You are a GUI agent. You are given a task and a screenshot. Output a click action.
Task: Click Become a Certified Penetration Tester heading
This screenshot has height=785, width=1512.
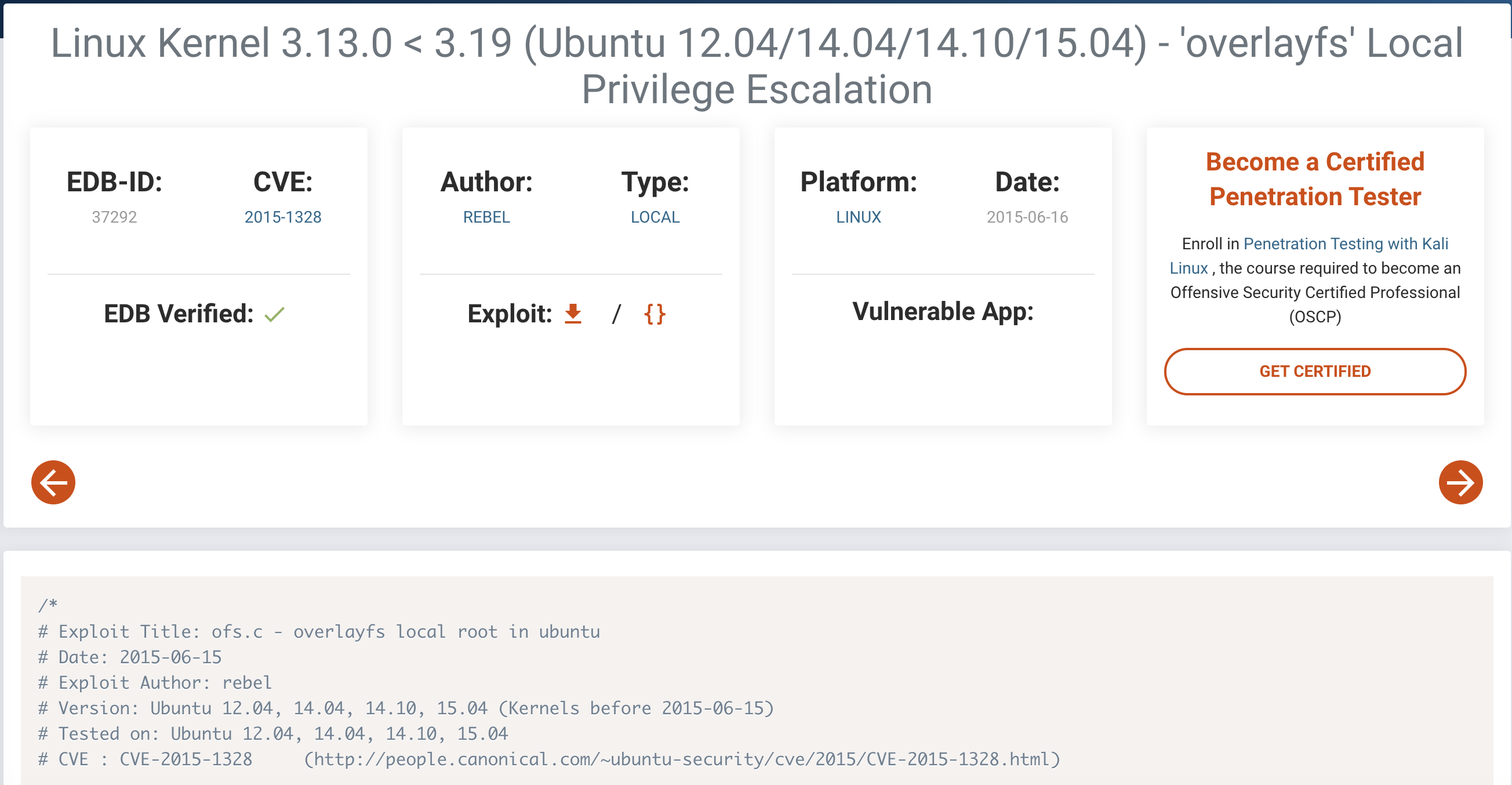pos(1315,179)
